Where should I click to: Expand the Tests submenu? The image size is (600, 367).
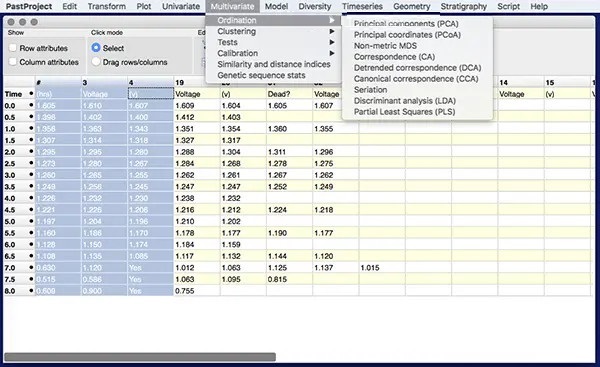pyautogui.click(x=273, y=42)
